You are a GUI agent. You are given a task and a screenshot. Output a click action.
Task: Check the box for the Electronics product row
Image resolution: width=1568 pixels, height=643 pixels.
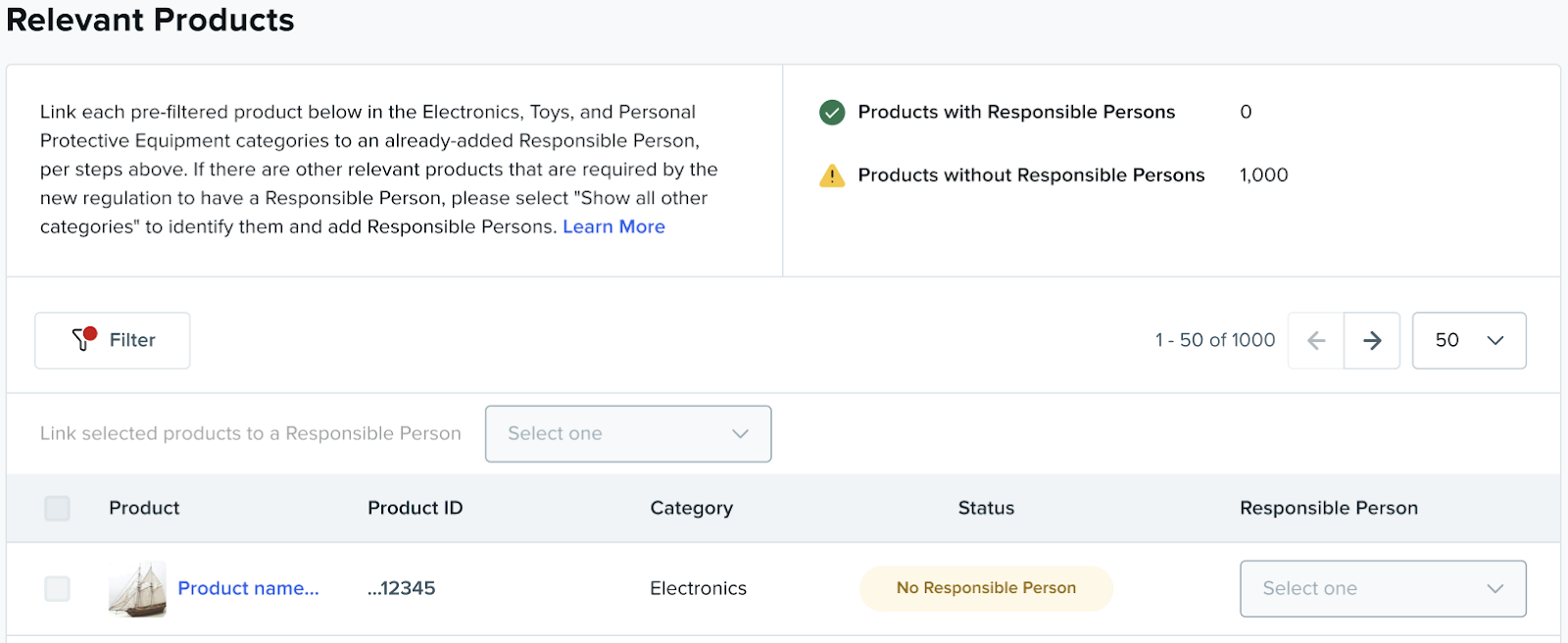[58, 588]
